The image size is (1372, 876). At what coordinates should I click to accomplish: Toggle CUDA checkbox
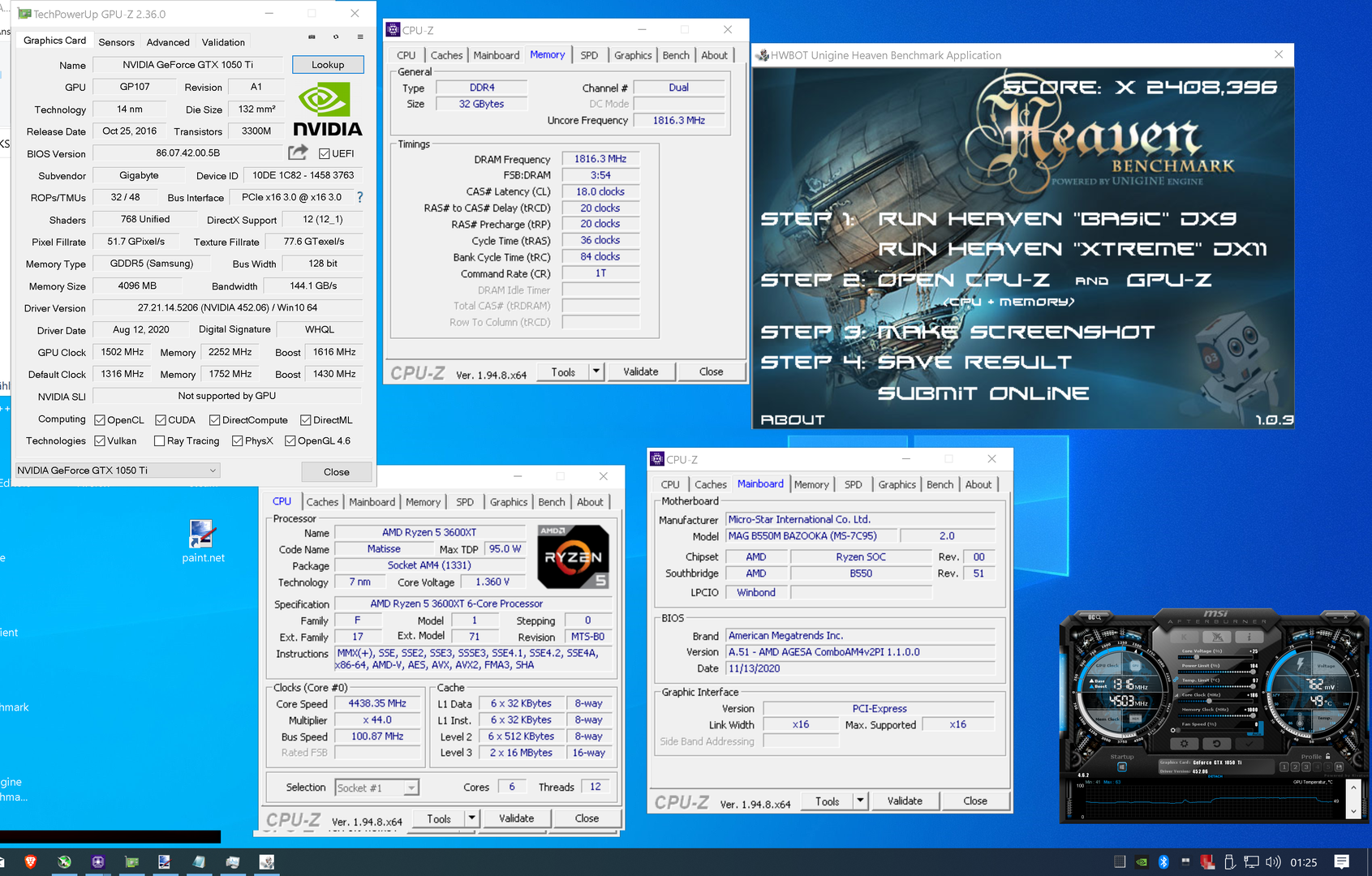(x=161, y=420)
